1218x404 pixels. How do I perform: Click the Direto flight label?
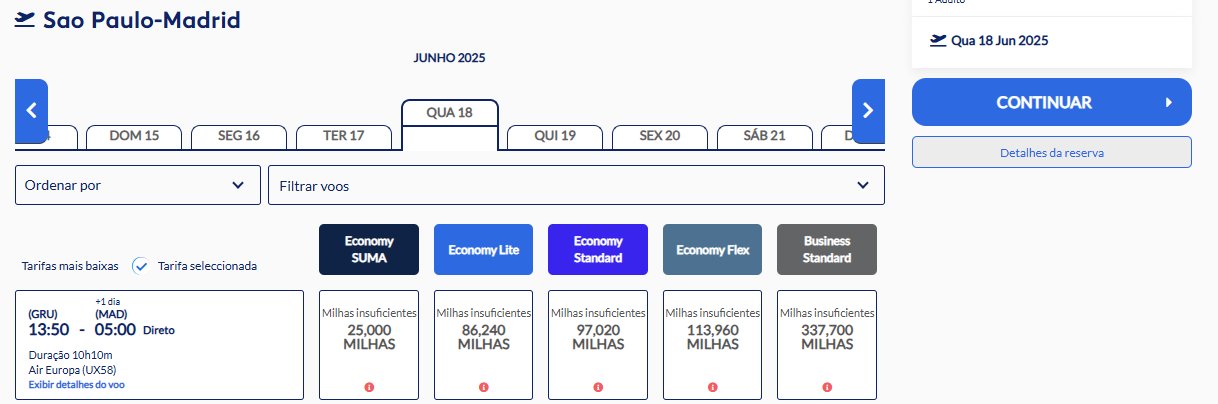[x=158, y=330]
